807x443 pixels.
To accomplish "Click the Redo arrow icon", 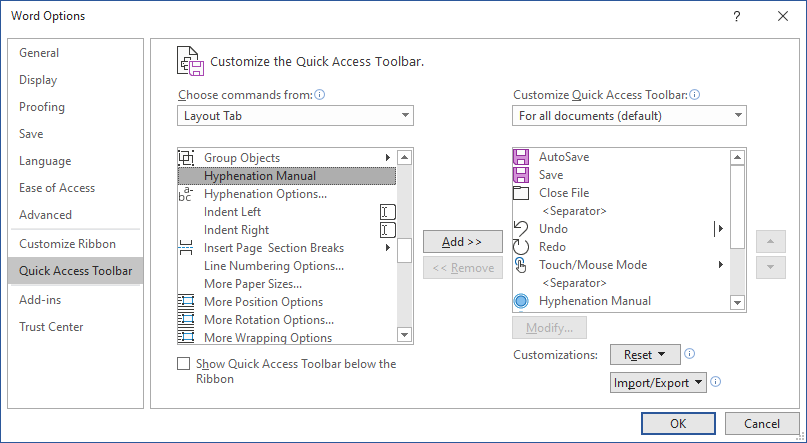I will pos(521,247).
